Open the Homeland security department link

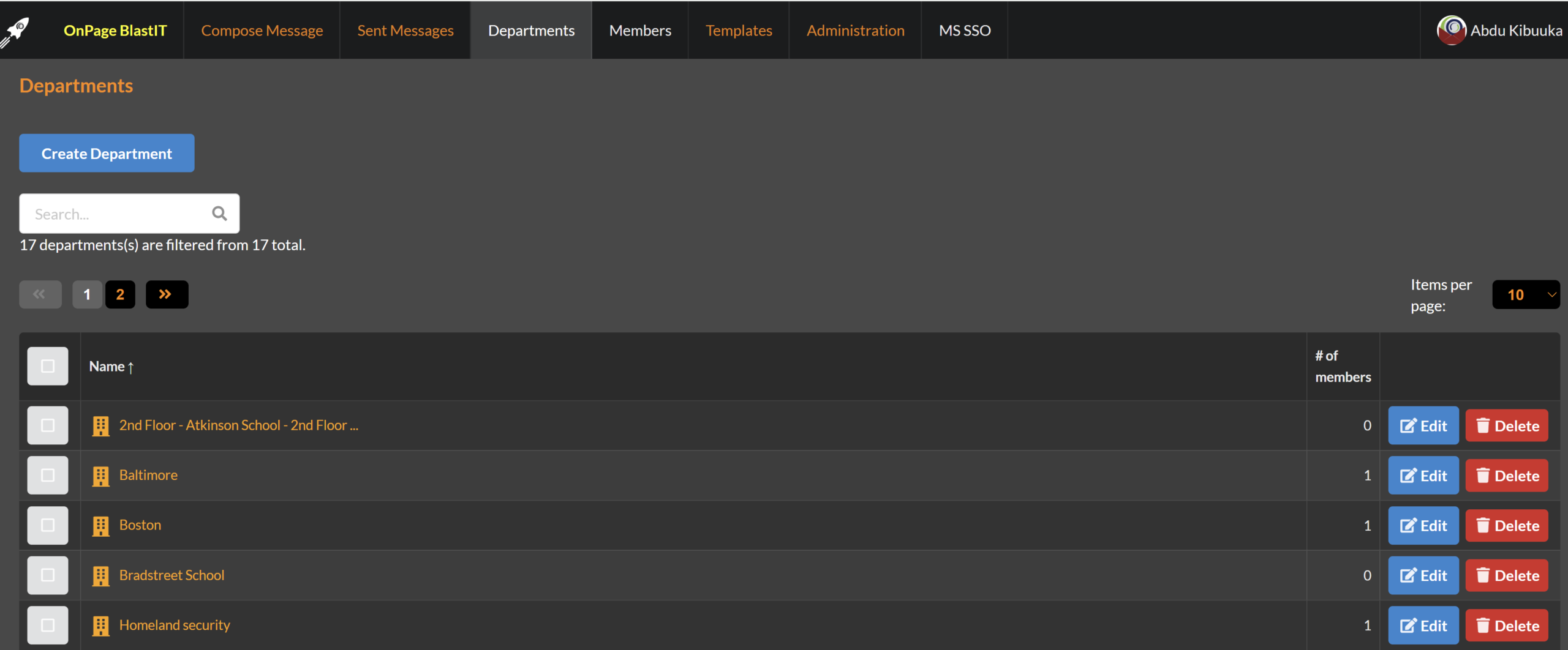point(175,625)
